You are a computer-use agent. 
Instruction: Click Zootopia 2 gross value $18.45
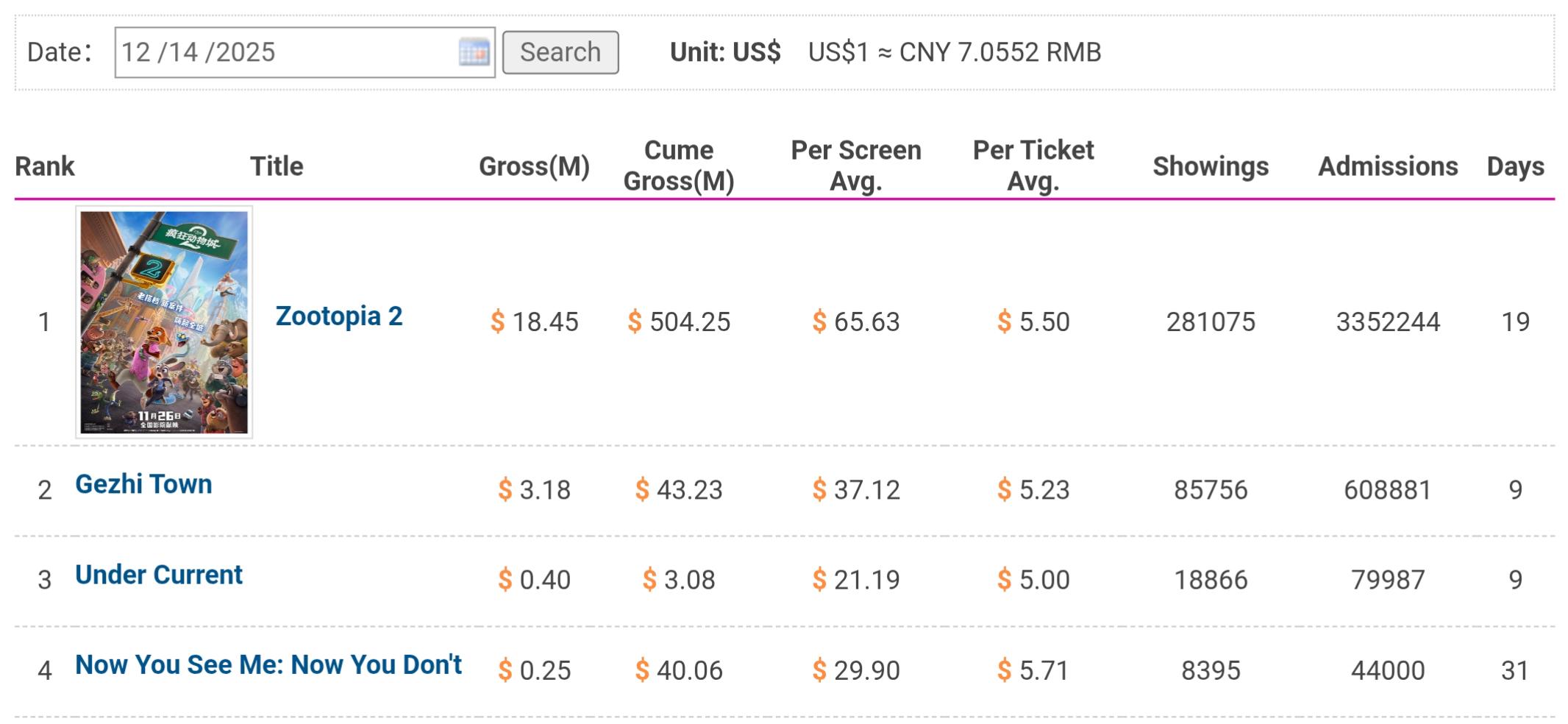tap(535, 322)
